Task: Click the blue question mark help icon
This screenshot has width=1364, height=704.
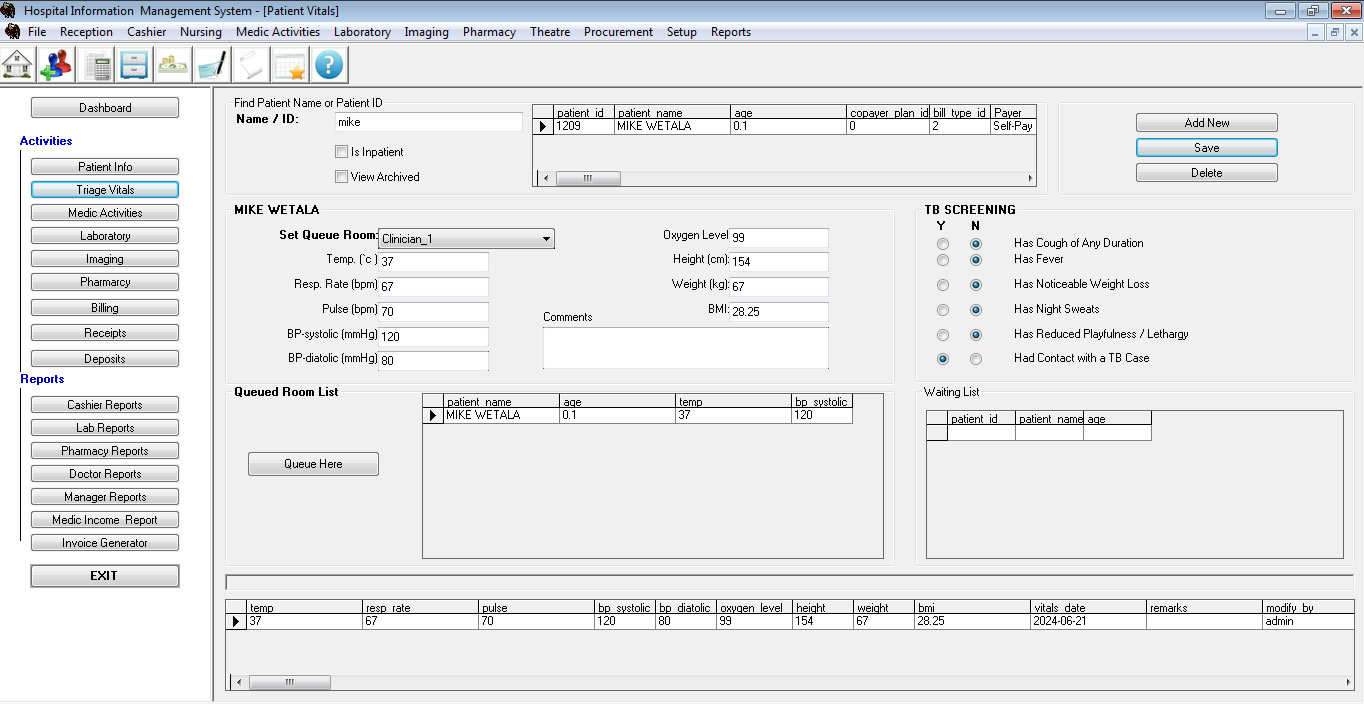Action: (x=329, y=65)
